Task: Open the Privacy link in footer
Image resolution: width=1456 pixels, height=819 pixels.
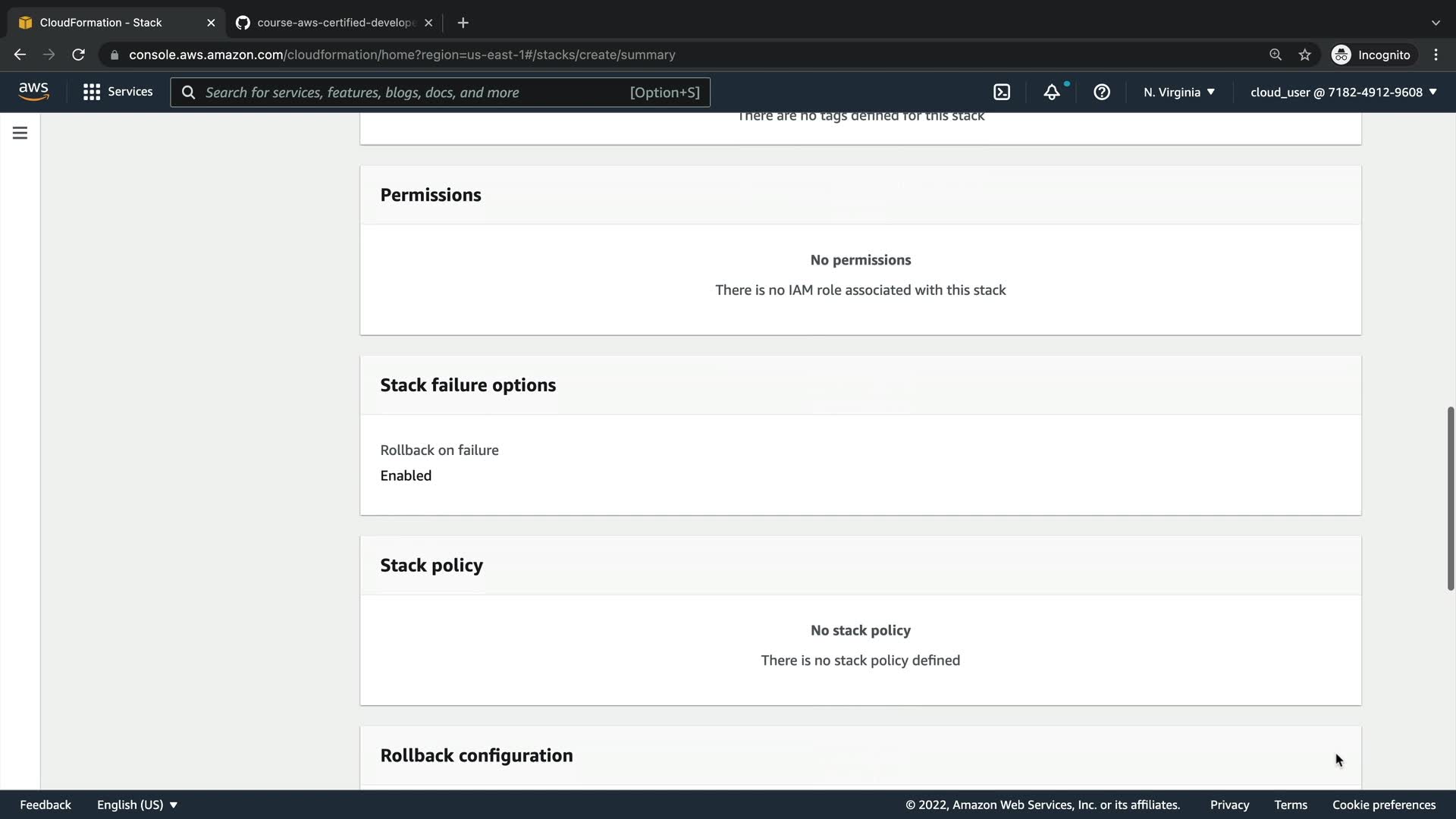Action: tap(1229, 805)
